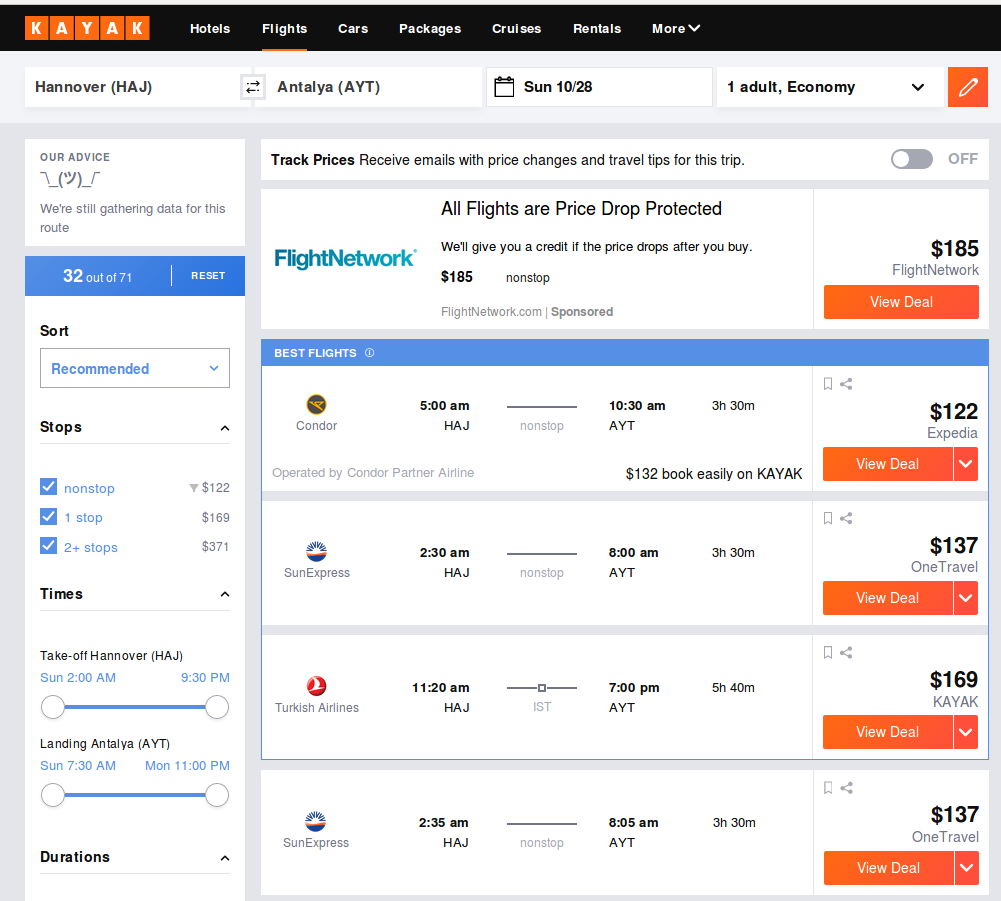
Task: Swap origin and destination airports
Action: pyautogui.click(x=253, y=87)
